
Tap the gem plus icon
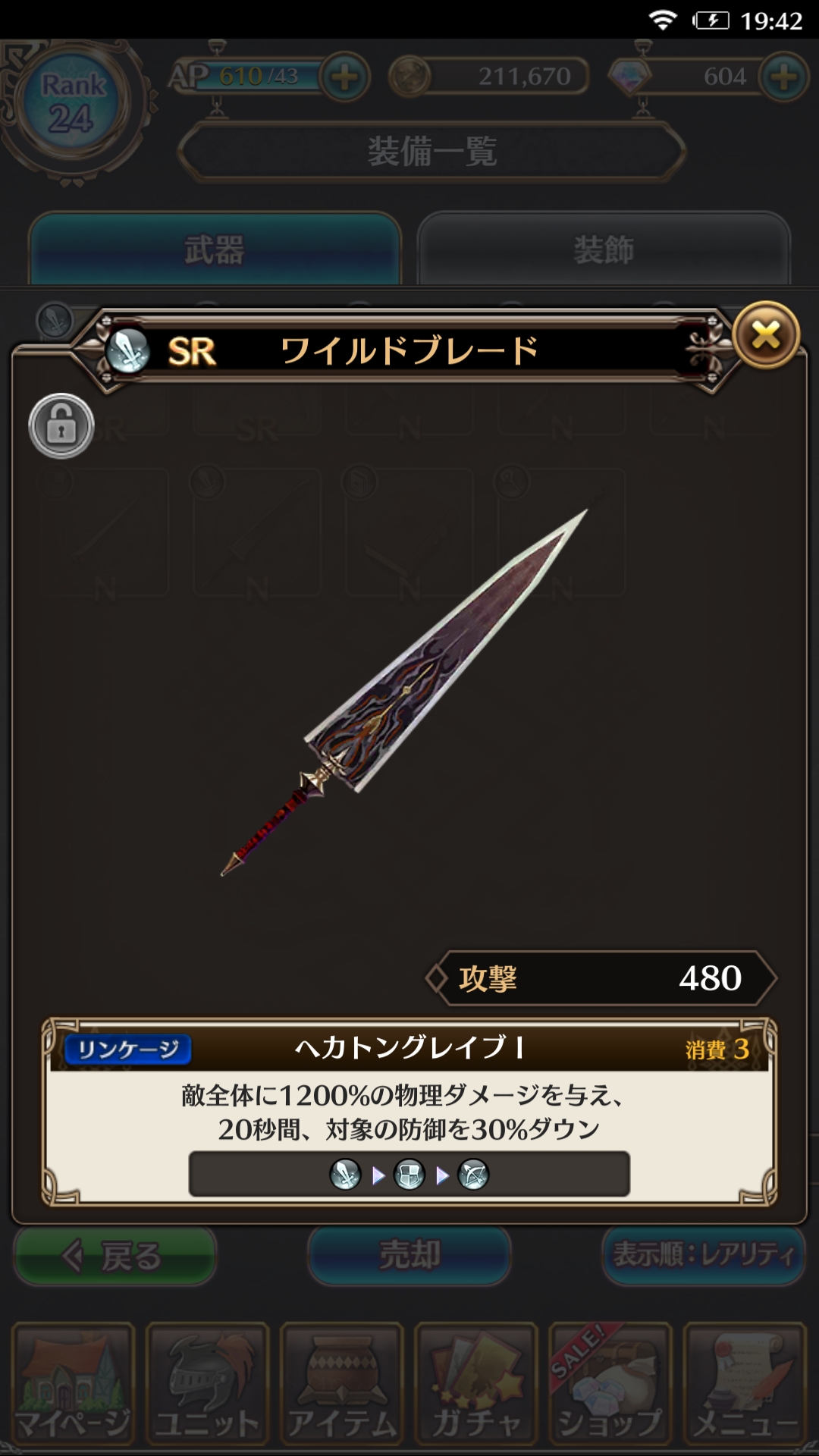pyautogui.click(x=784, y=77)
